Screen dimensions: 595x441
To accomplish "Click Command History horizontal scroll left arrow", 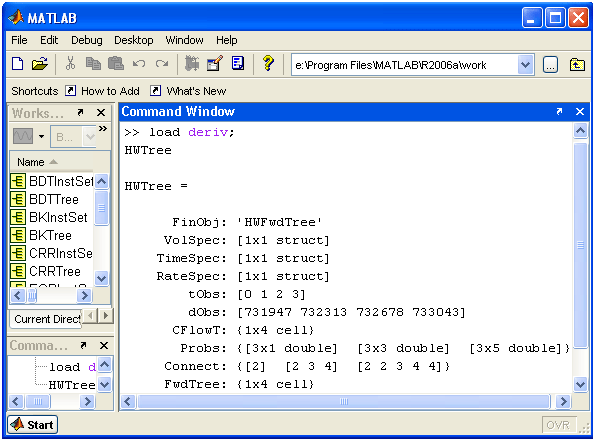I will (x=16, y=402).
